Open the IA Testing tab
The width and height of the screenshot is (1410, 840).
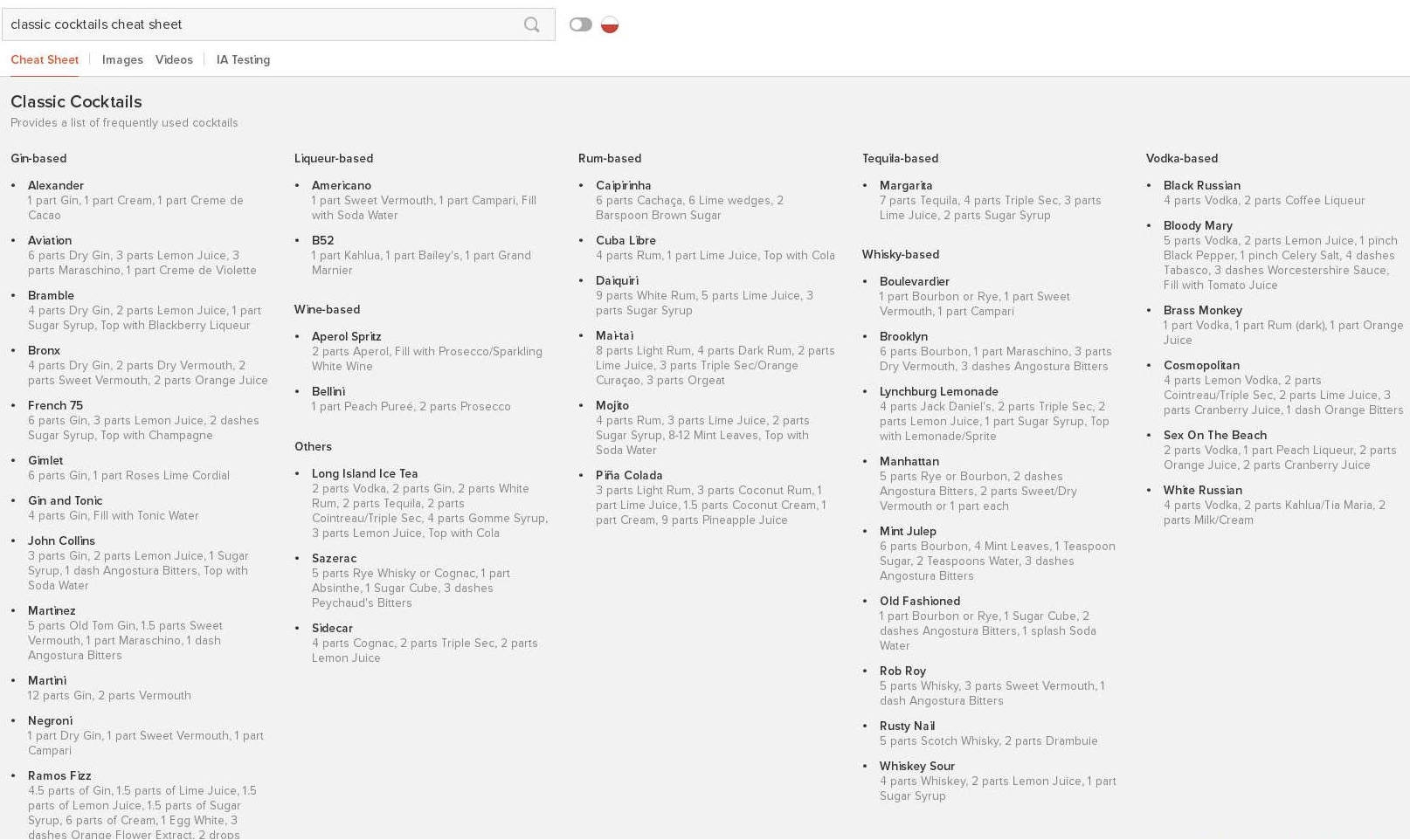243,60
